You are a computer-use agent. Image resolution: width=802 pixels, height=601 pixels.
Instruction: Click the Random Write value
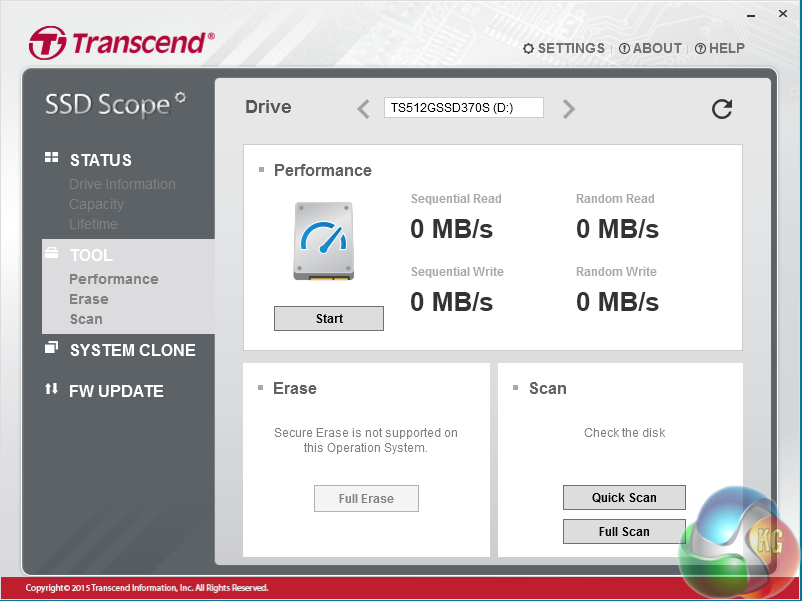617,302
